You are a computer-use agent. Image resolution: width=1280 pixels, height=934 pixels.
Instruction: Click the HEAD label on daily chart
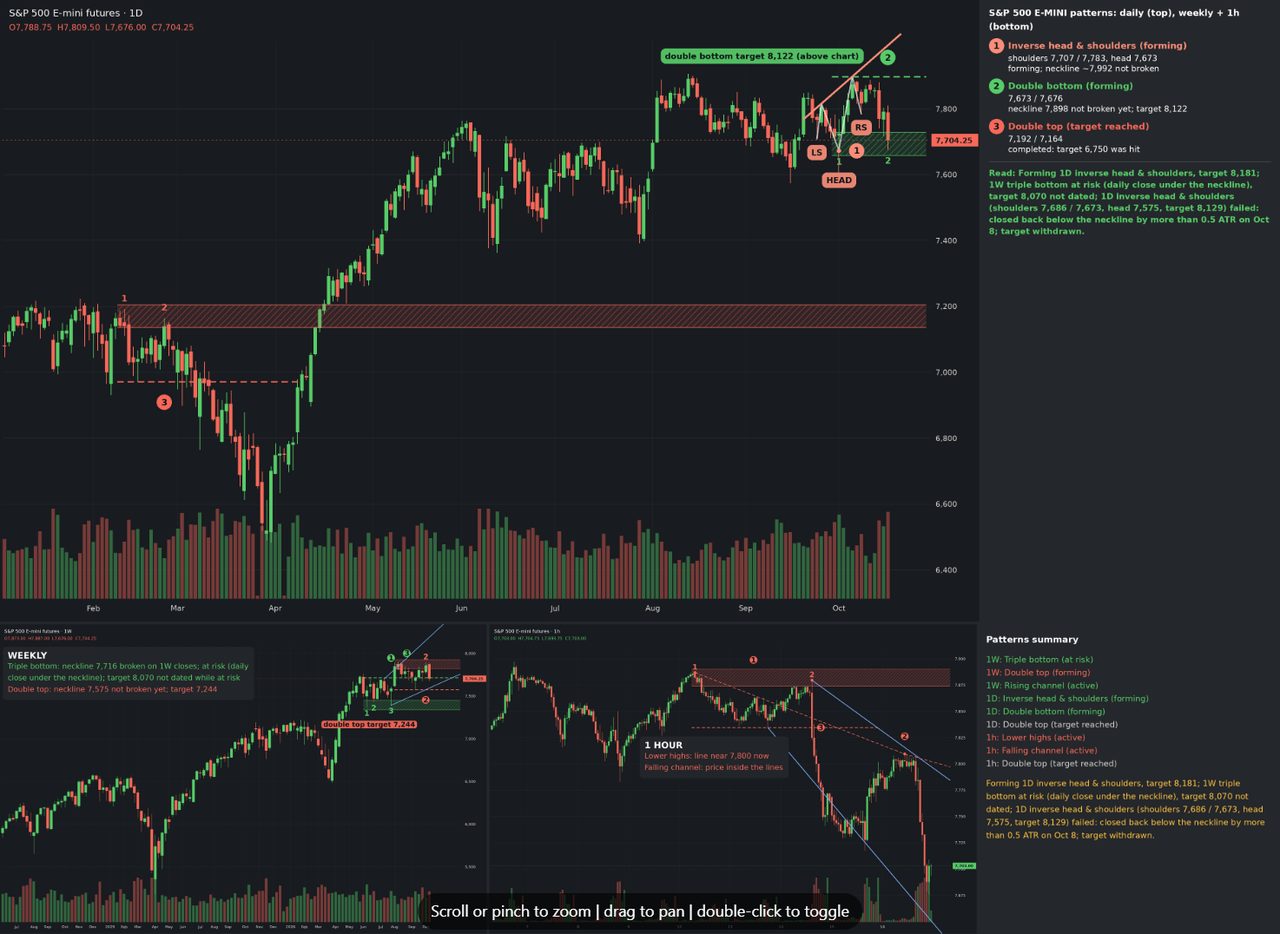[839, 181]
